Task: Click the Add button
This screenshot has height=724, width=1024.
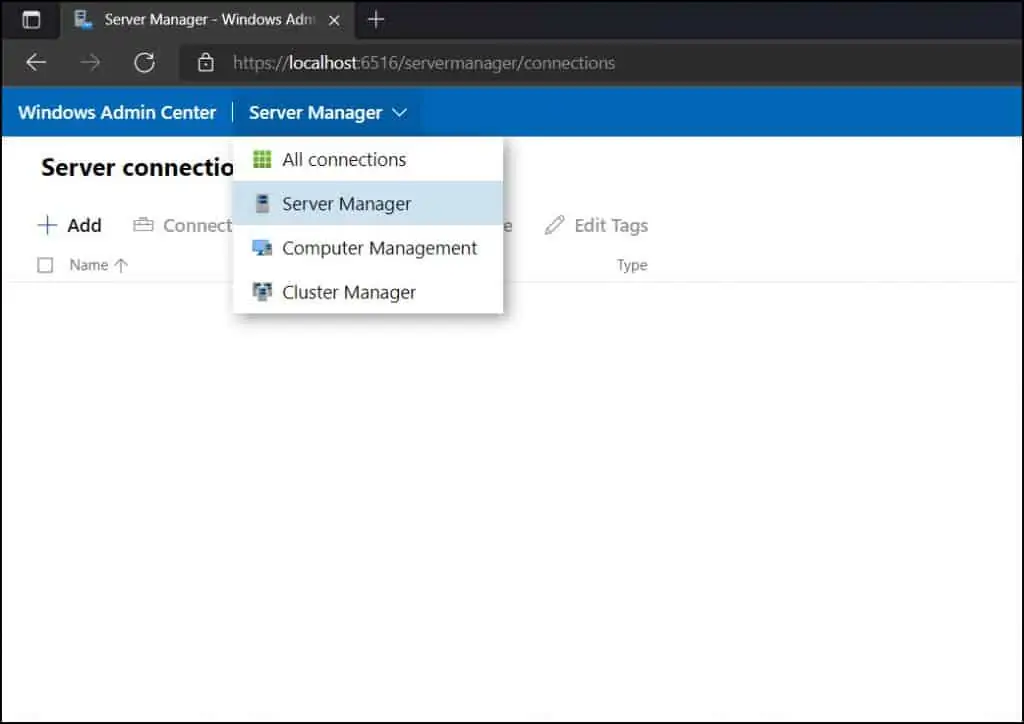Action: tap(70, 225)
